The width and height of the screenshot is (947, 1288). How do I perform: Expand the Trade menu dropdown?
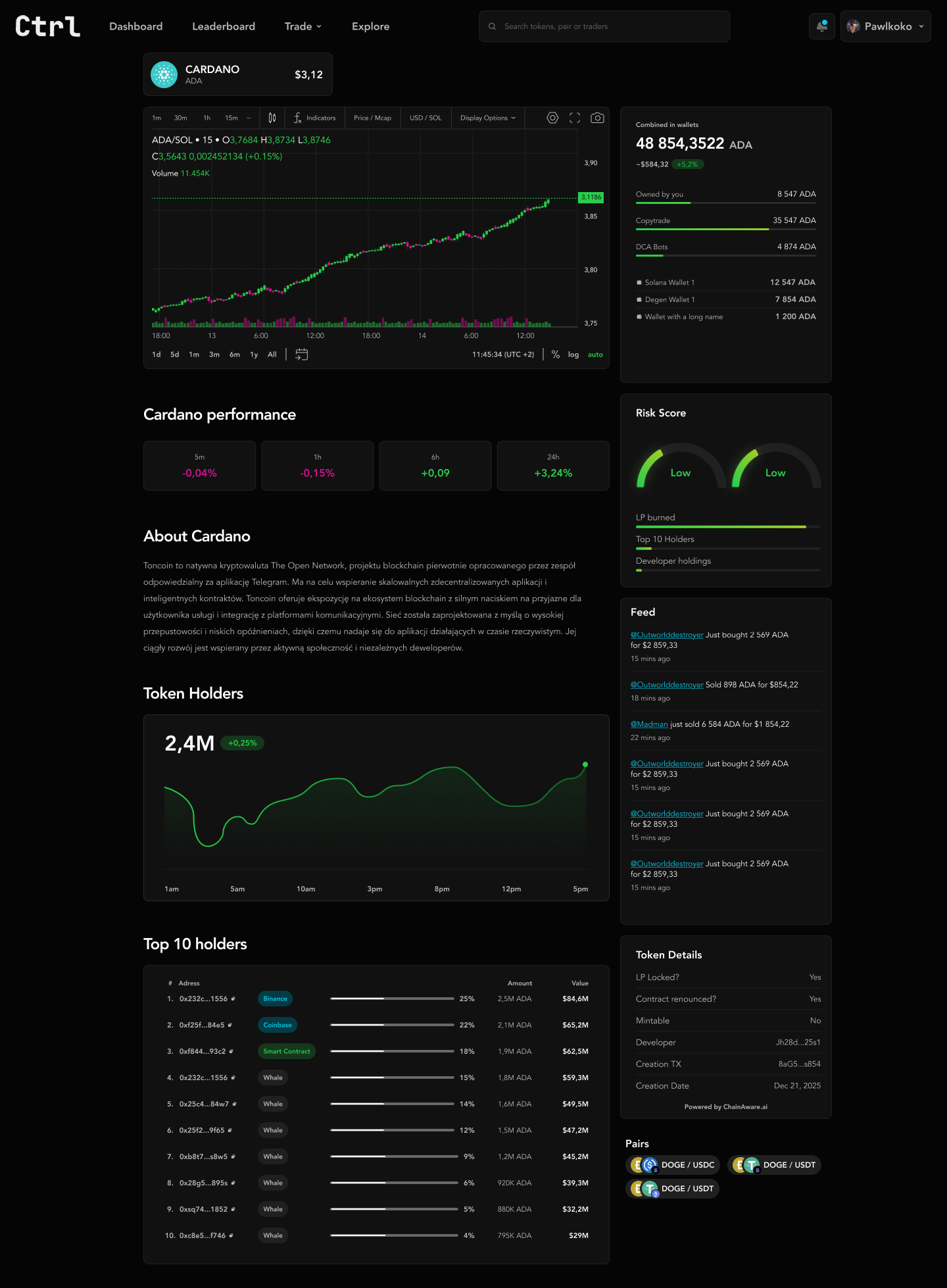click(303, 26)
